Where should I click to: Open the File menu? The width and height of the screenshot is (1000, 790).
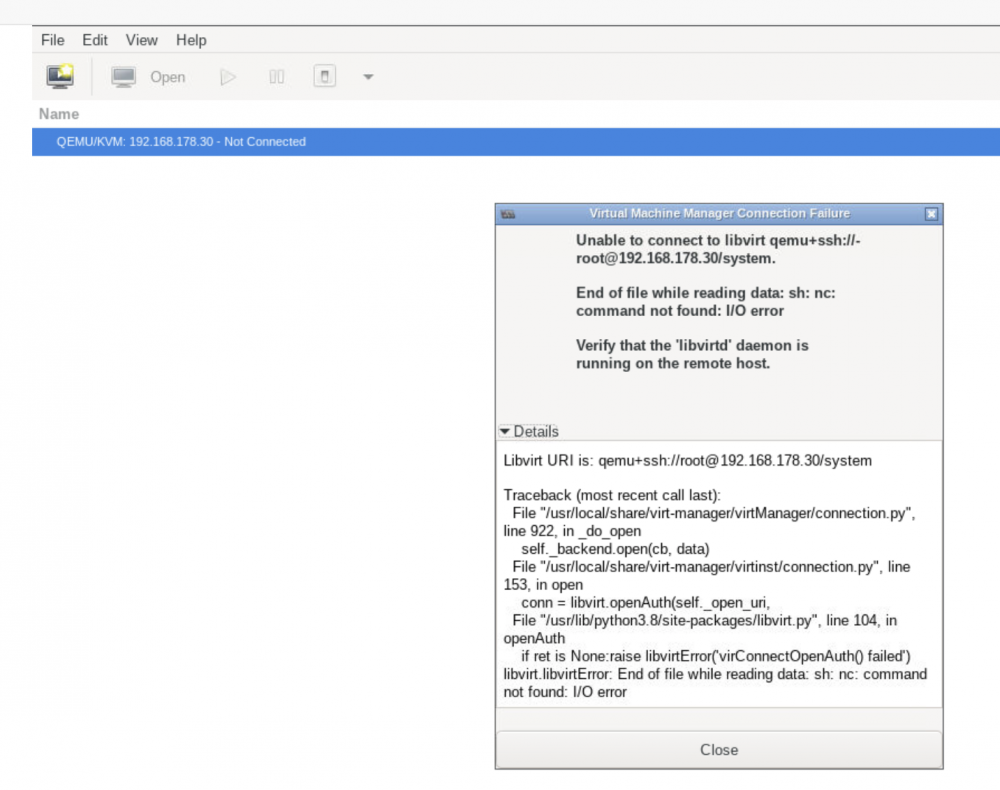52,40
